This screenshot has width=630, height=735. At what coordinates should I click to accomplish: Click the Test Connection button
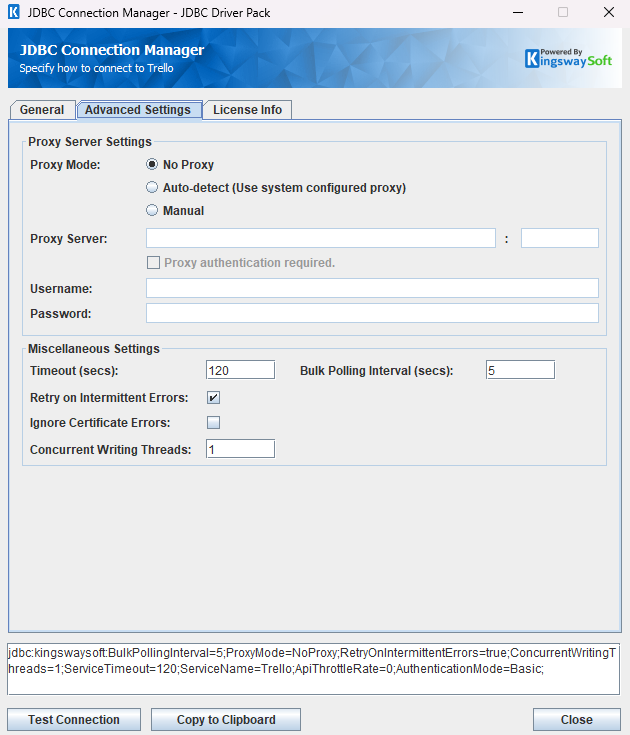click(74, 720)
